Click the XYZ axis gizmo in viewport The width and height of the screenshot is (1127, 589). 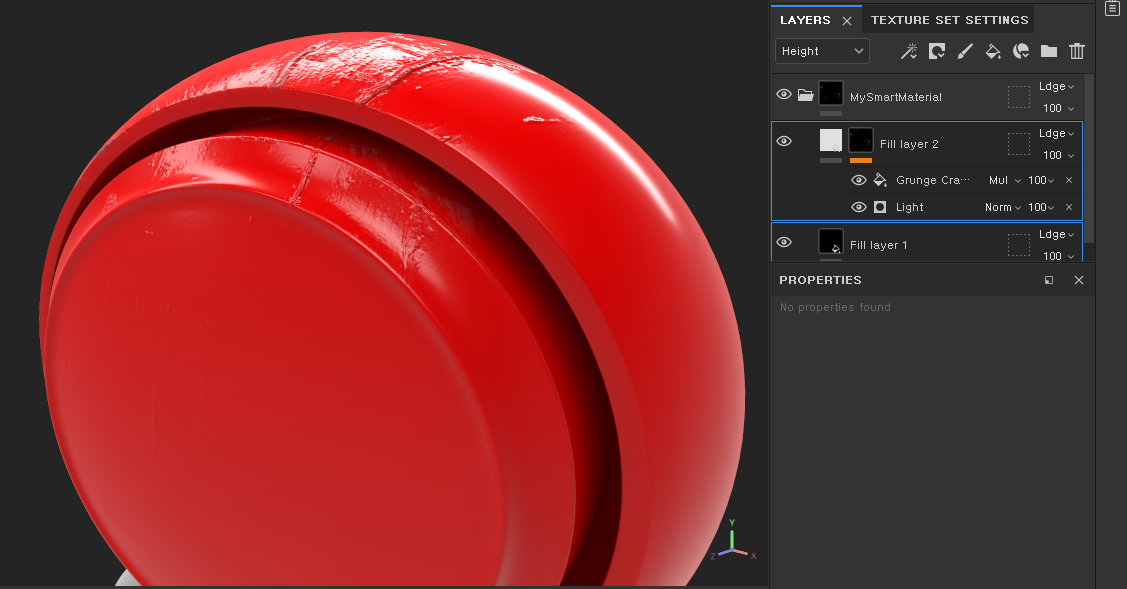pos(733,542)
